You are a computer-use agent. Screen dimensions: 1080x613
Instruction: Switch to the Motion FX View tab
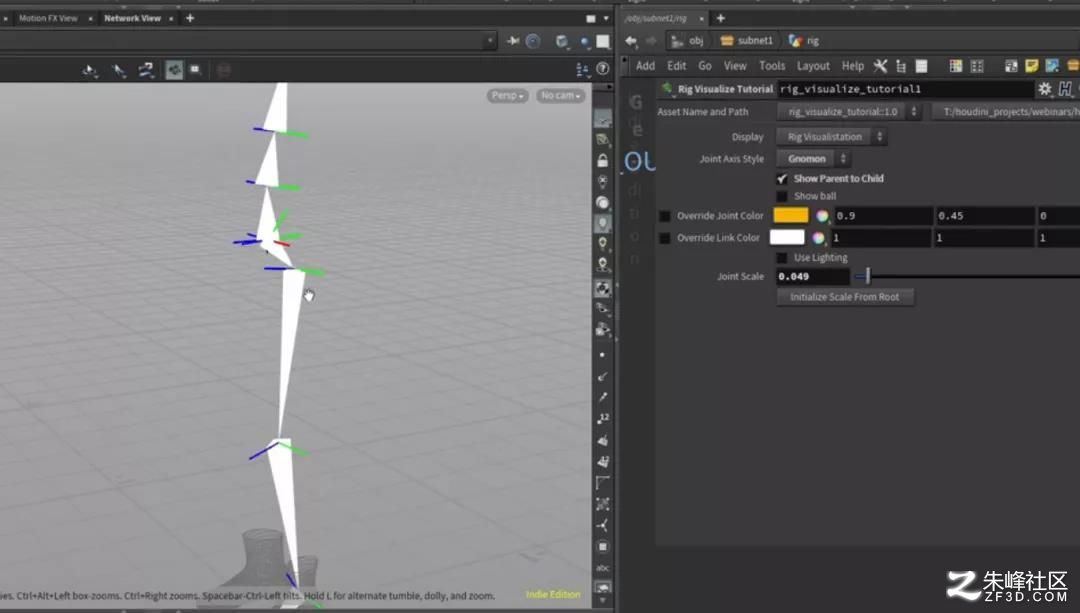pos(48,19)
